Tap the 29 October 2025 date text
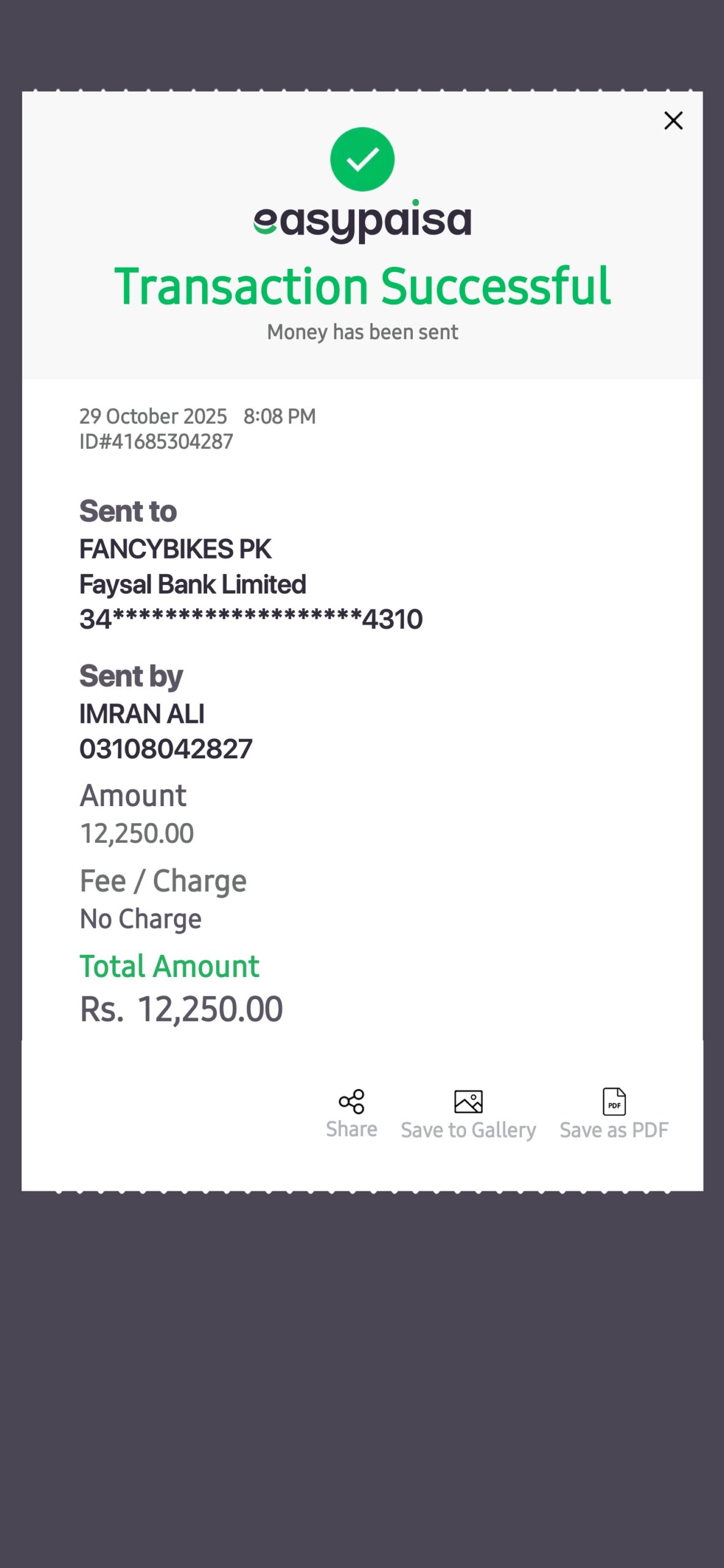Screen dimensions: 724x1568 coord(153,417)
